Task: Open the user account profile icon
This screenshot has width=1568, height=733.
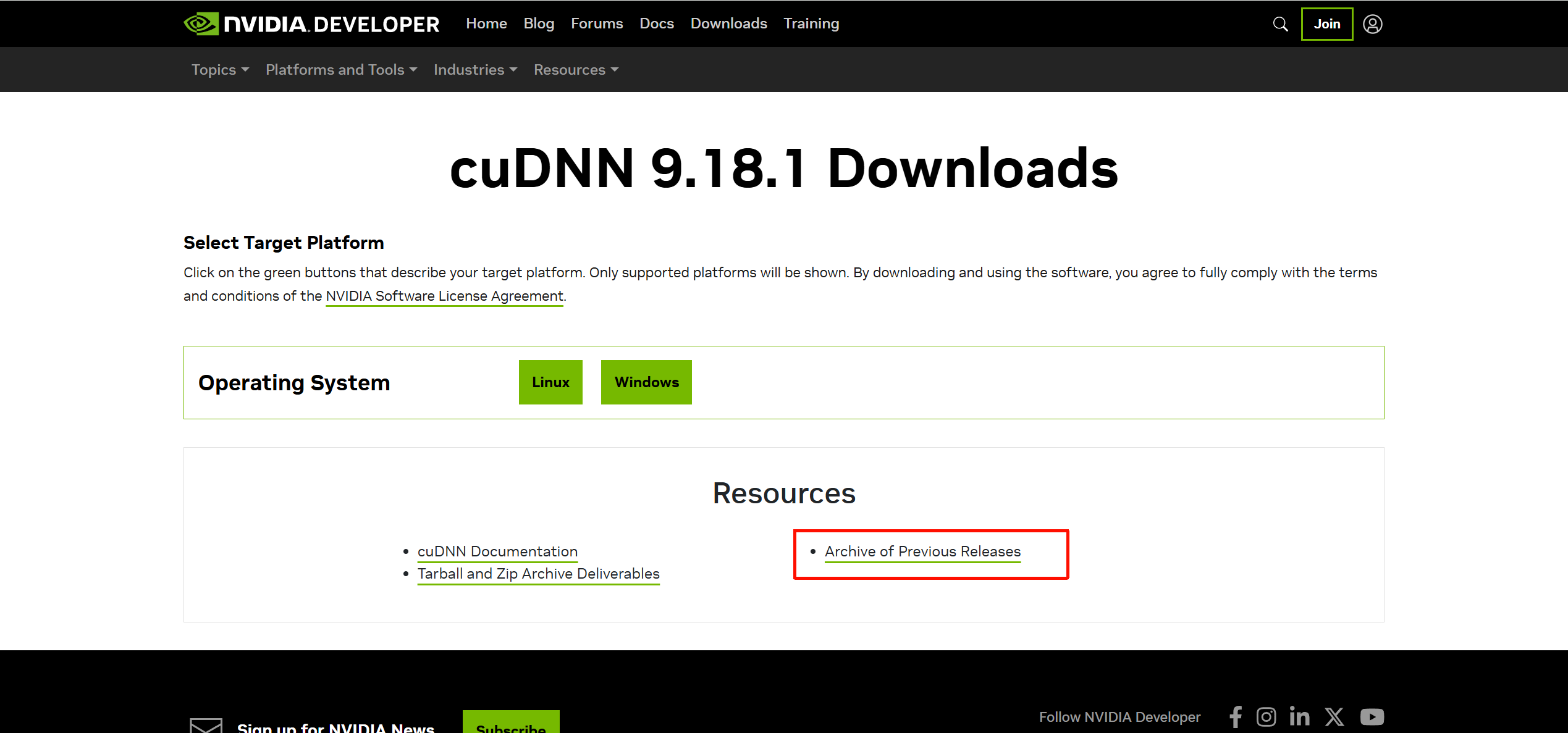Action: point(1373,24)
